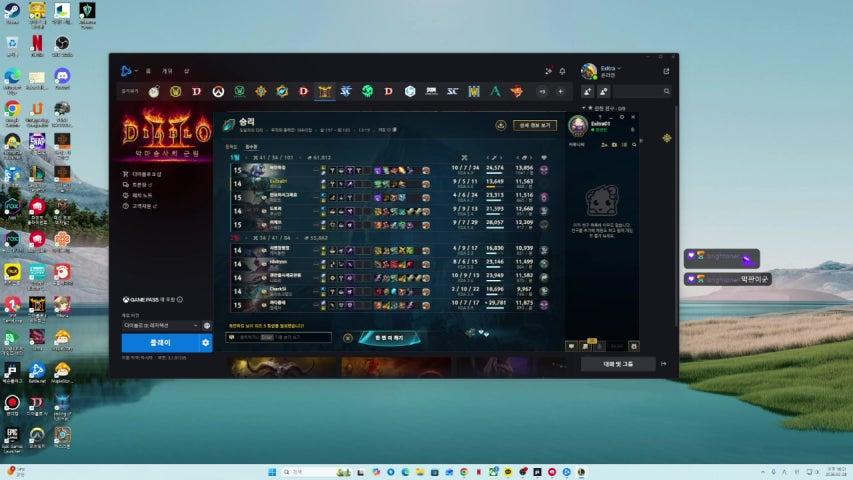Open the Battle.net desktop shortcut
The width and height of the screenshot is (853, 480).
click(x=37, y=373)
